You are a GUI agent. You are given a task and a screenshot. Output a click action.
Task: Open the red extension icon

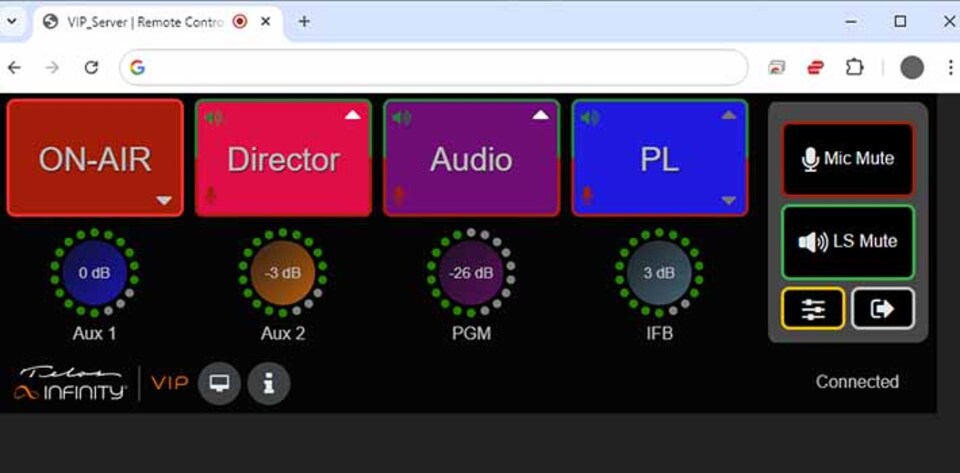click(816, 67)
